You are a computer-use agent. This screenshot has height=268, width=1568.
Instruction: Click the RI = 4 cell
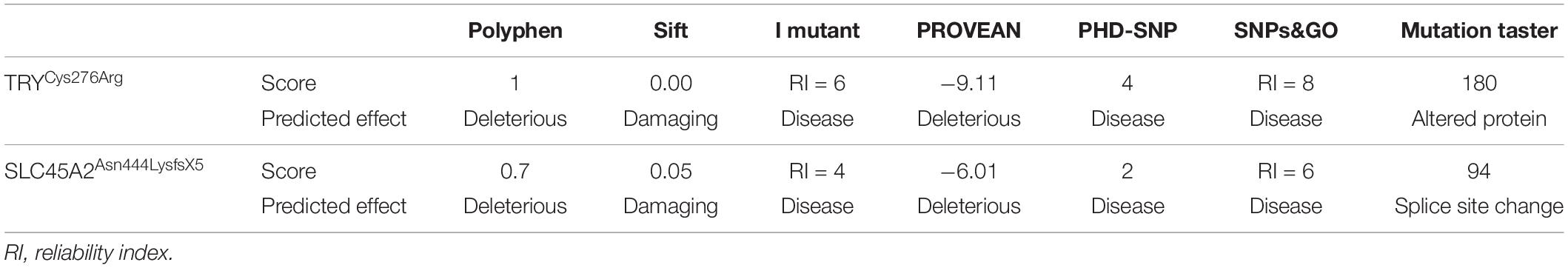pos(817,171)
